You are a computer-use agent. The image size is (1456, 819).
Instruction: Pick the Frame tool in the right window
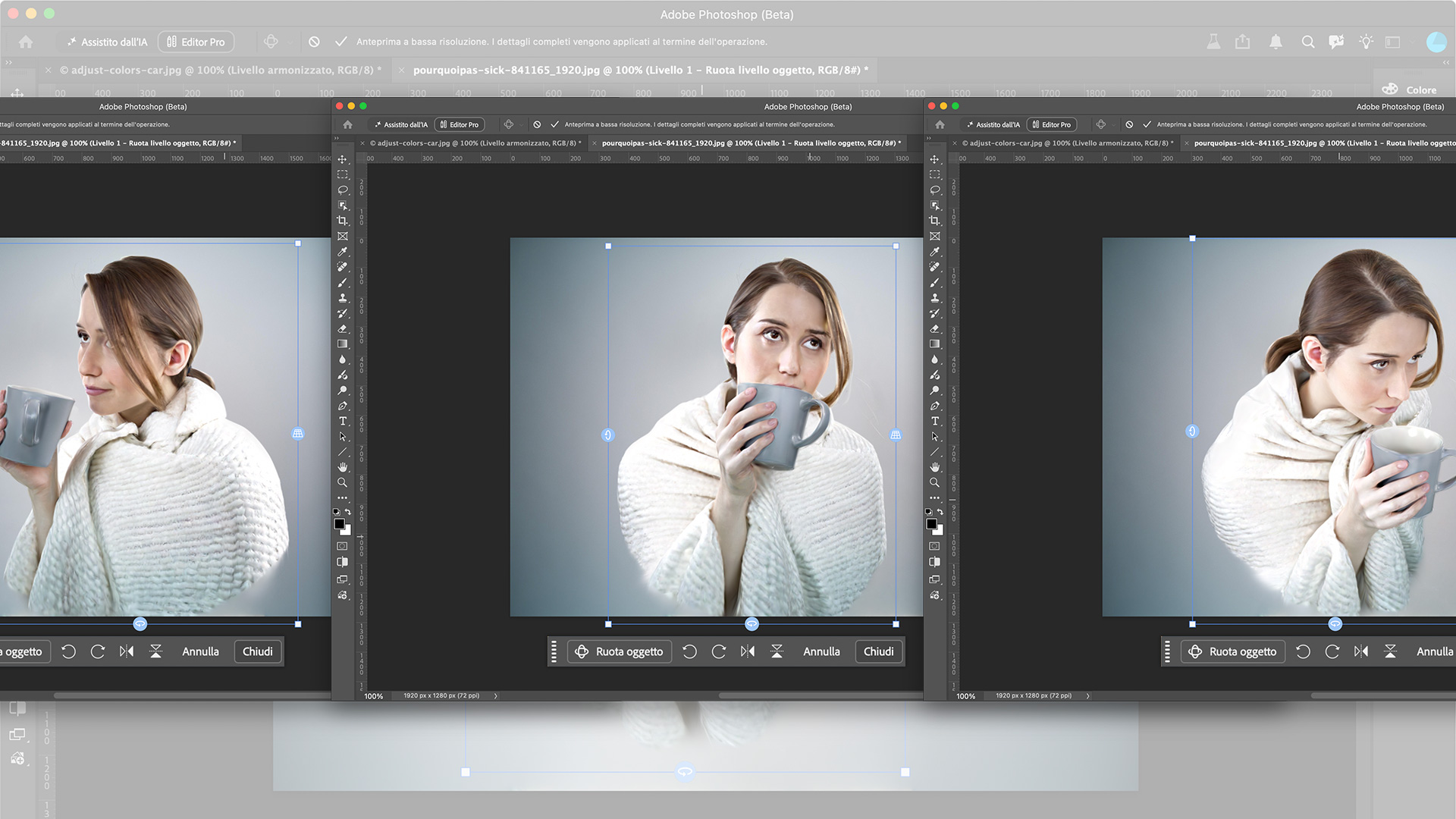(x=934, y=236)
